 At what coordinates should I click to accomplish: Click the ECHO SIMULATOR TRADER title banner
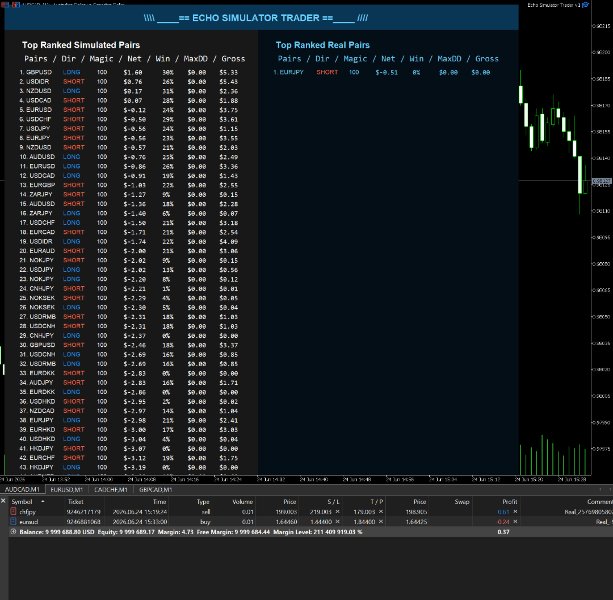[x=262, y=18]
